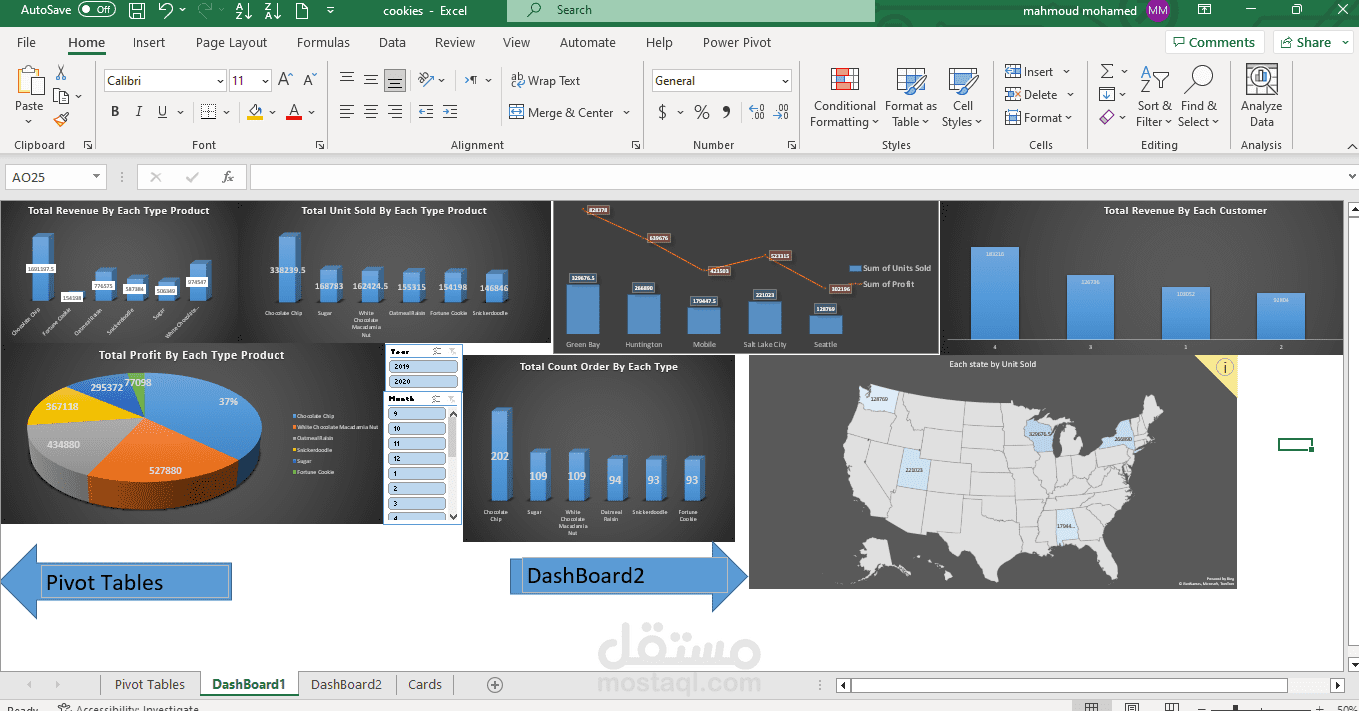Screen dimensions: 1359x711
Task: Open Find & Select dropdown
Action: click(1198, 98)
